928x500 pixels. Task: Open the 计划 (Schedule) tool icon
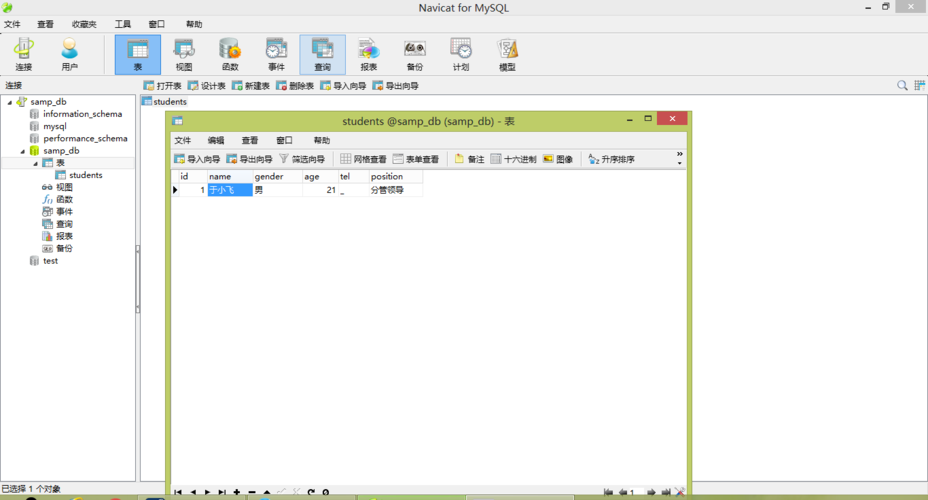tap(461, 54)
